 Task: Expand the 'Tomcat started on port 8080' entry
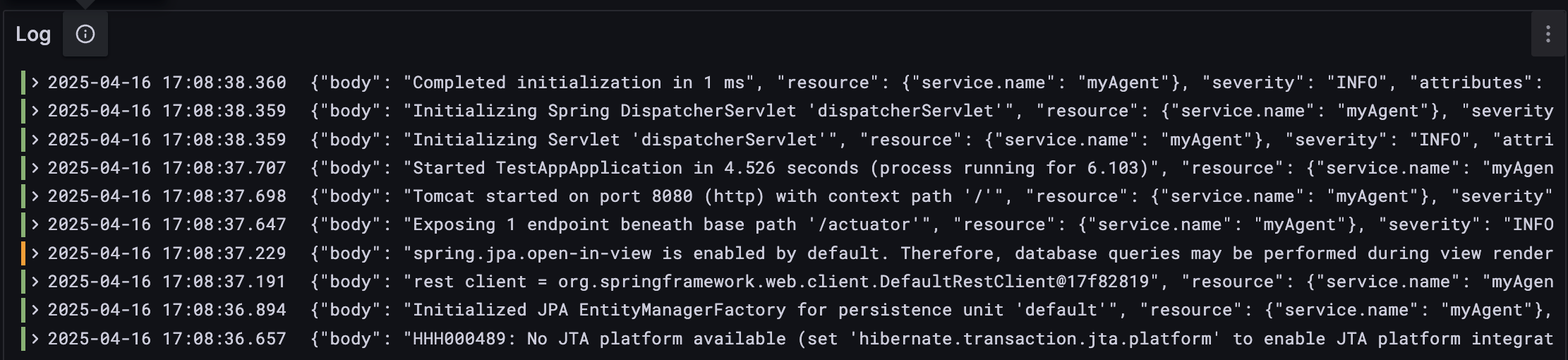(35, 196)
